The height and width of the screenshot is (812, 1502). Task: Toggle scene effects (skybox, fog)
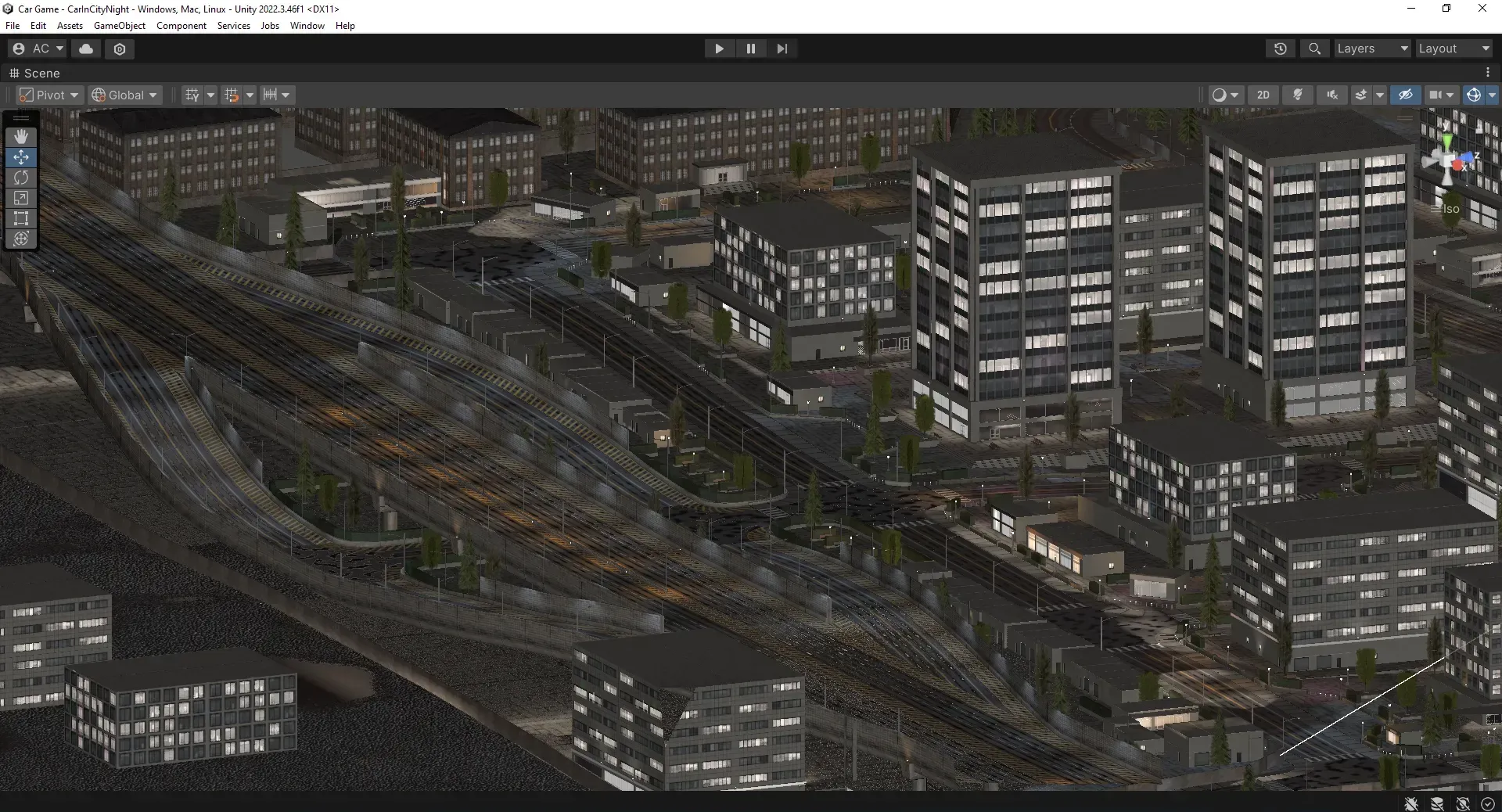coord(1361,95)
